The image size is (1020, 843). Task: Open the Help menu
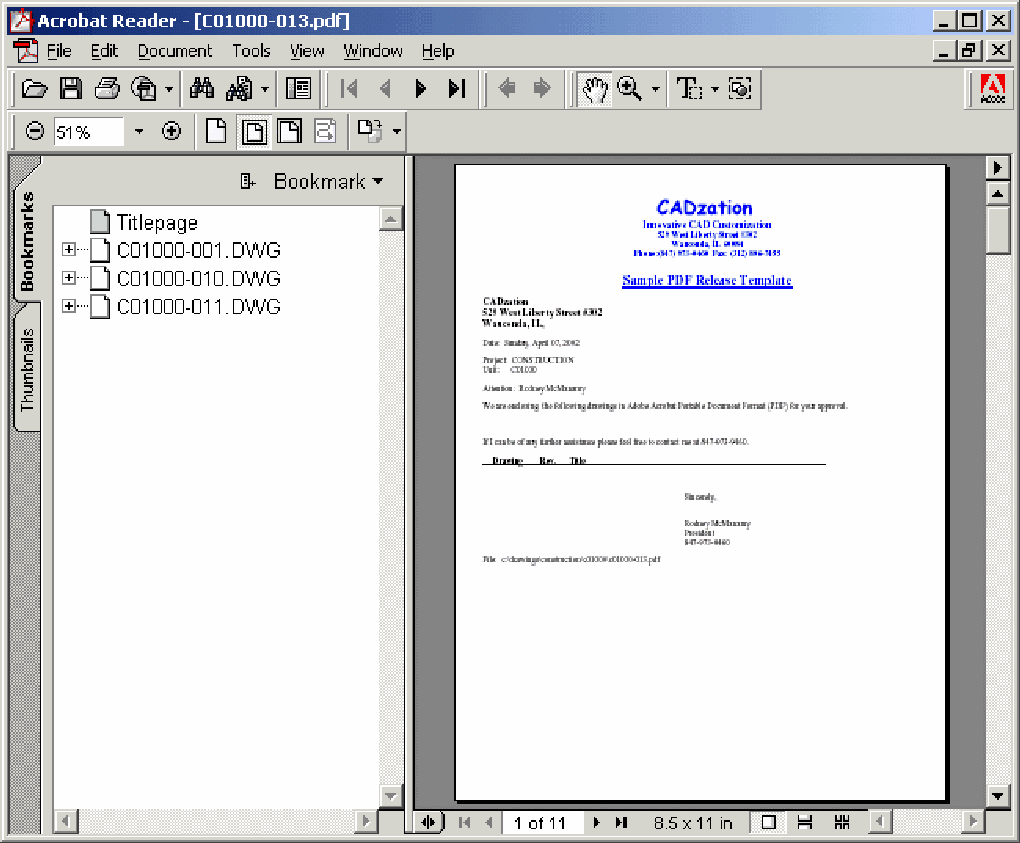pos(438,51)
